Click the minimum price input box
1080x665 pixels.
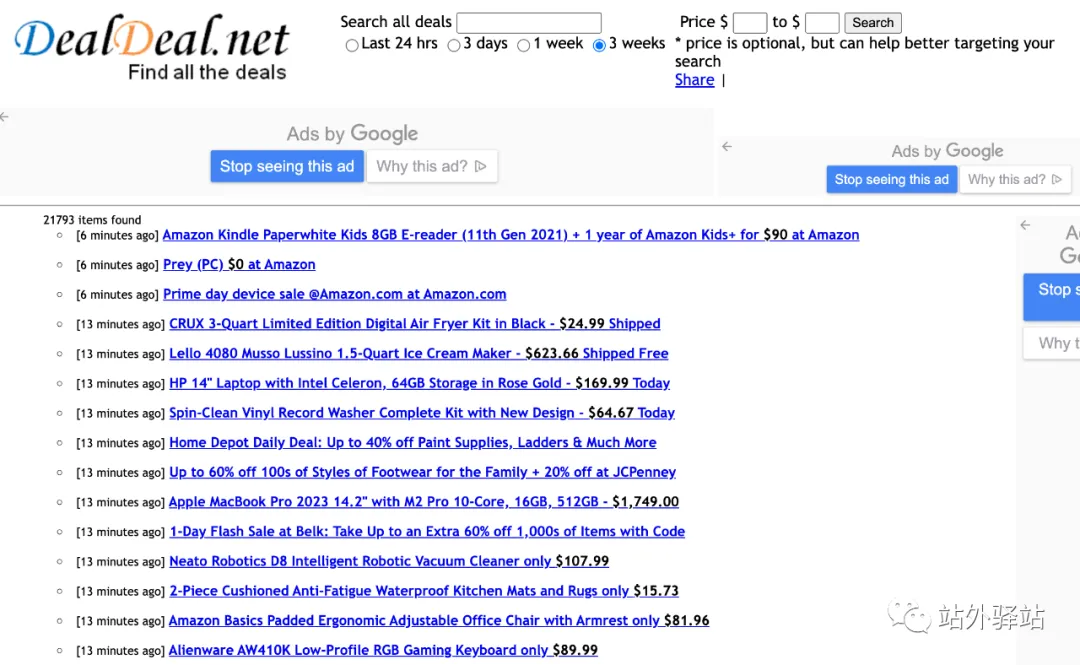click(x=750, y=23)
